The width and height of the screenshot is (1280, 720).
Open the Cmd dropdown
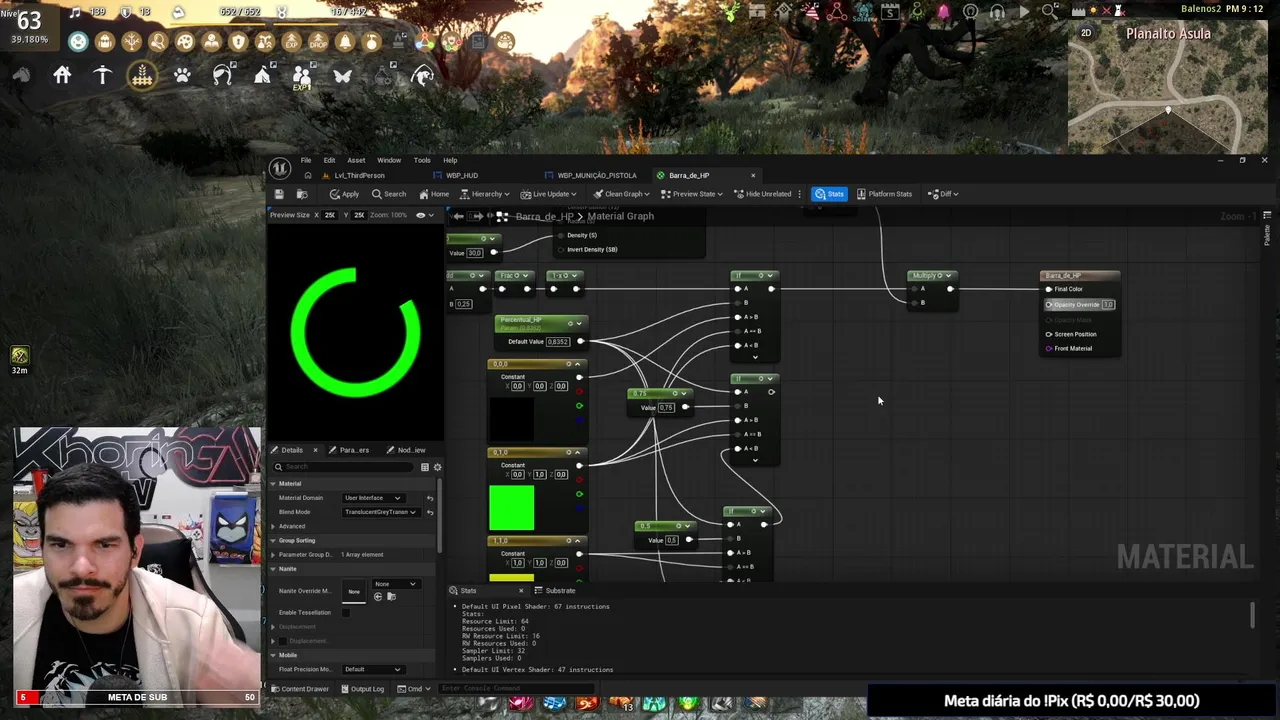click(413, 689)
